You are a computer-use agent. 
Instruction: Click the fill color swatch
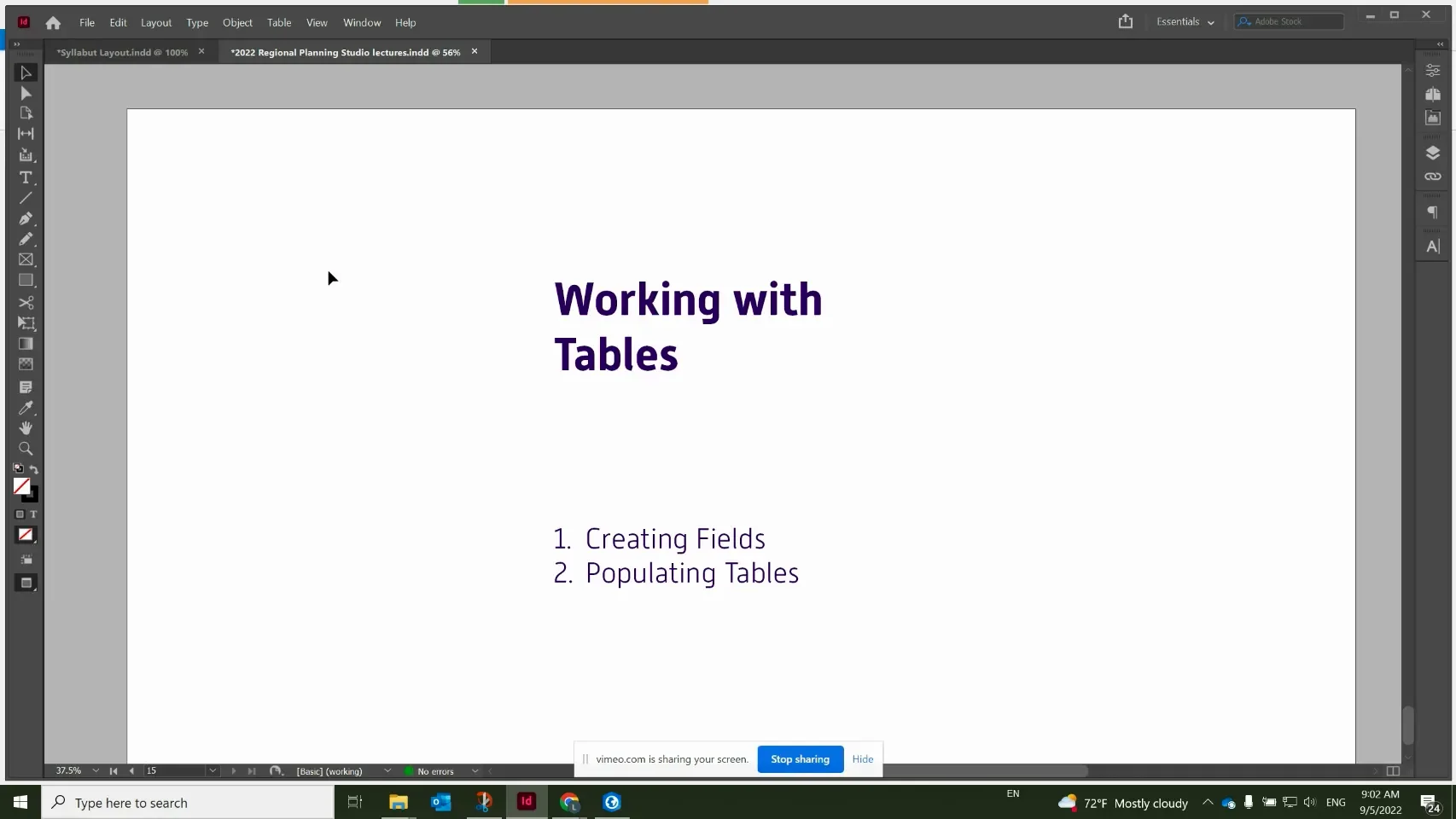(21, 485)
